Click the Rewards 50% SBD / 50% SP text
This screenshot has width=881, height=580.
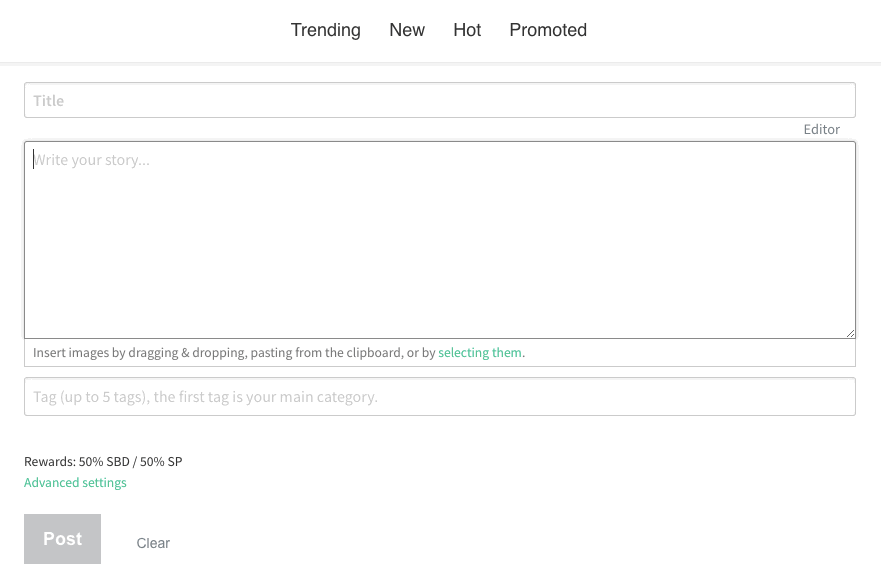[103, 461]
